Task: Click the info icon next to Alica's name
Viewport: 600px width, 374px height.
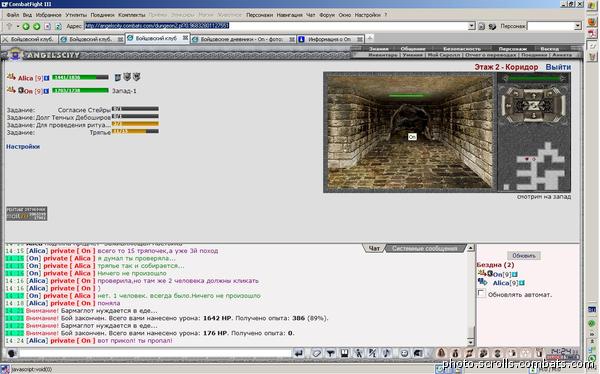Action: coord(46,78)
